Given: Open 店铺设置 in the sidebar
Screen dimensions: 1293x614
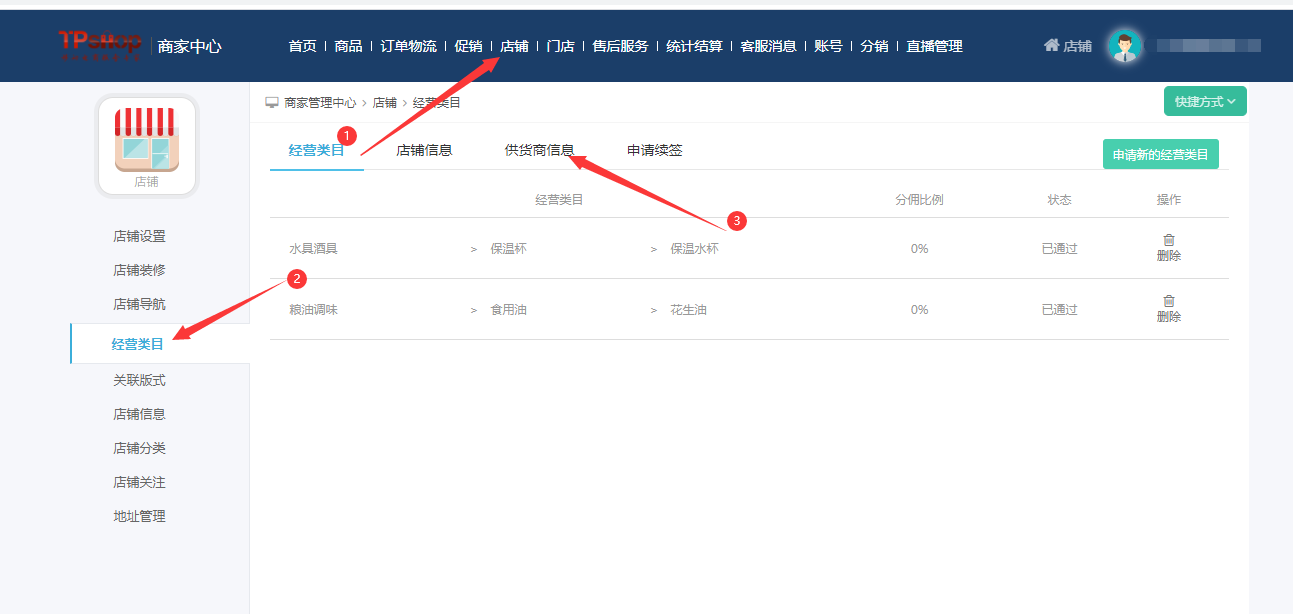Looking at the screenshot, I should click(x=139, y=236).
